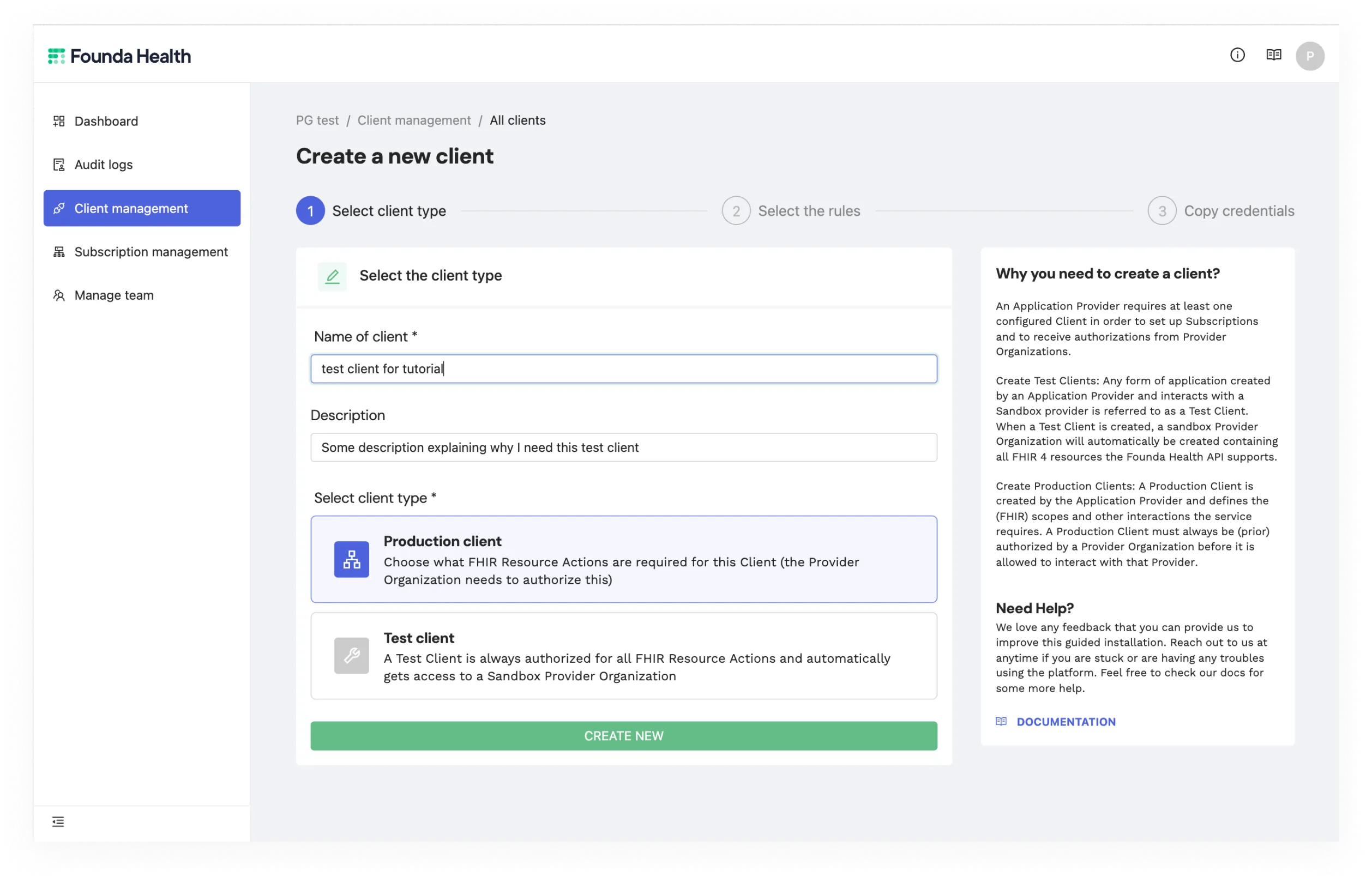Viewport: 1372px width, 883px height.
Task: Click the 'Need Help?' heading
Action: coord(1034,608)
